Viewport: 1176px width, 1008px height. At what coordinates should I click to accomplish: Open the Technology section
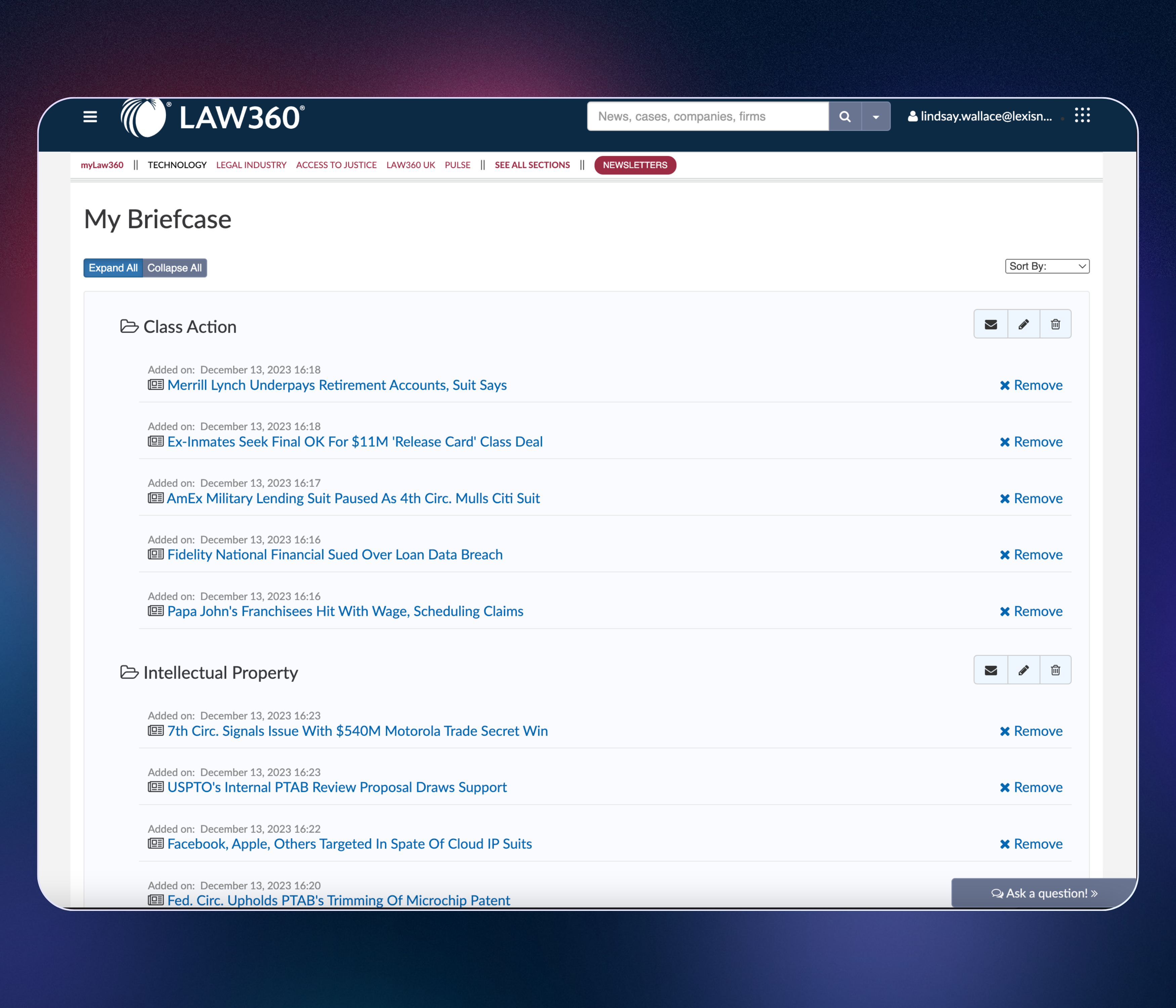(177, 165)
